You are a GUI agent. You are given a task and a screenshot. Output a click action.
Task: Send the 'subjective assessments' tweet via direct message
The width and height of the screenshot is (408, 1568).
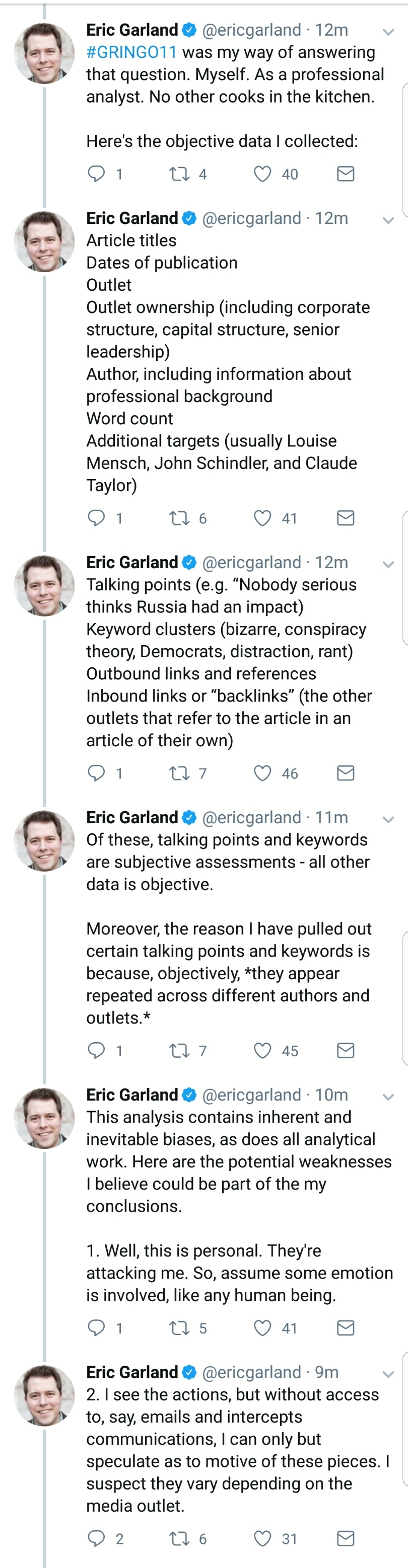click(345, 1051)
